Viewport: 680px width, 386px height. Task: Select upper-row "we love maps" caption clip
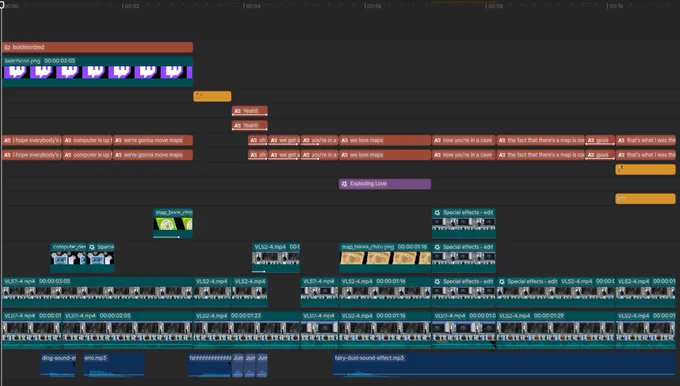tap(385, 141)
